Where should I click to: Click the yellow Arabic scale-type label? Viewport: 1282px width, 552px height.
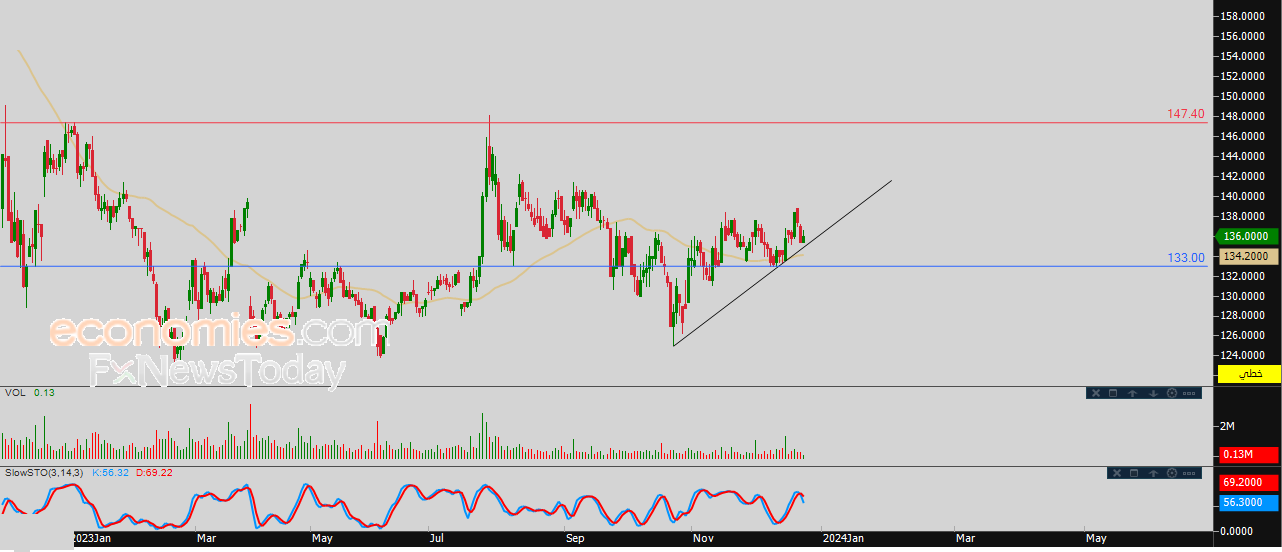click(x=1249, y=373)
